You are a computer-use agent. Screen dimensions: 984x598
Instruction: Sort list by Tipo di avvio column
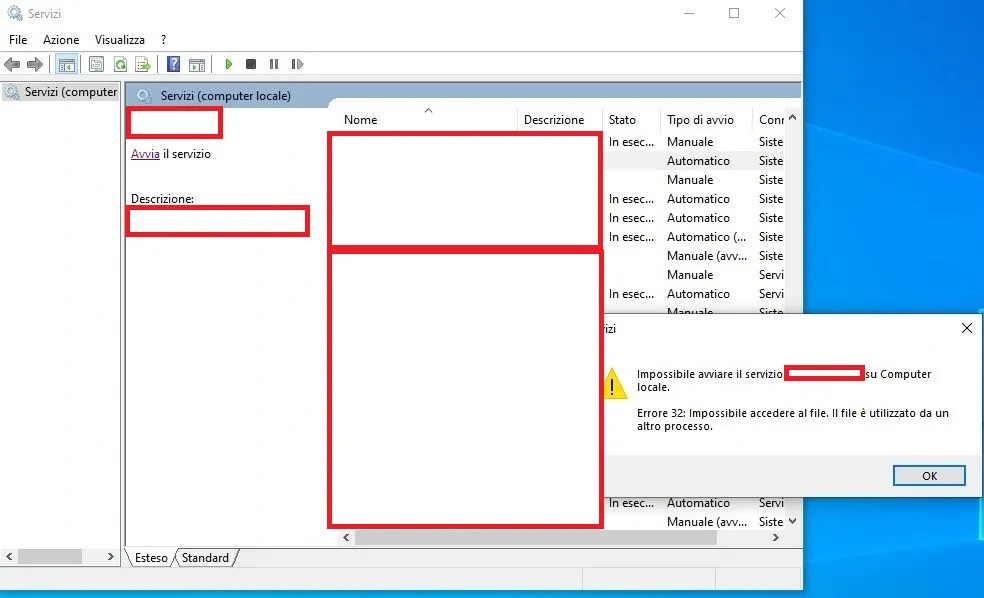coord(700,120)
